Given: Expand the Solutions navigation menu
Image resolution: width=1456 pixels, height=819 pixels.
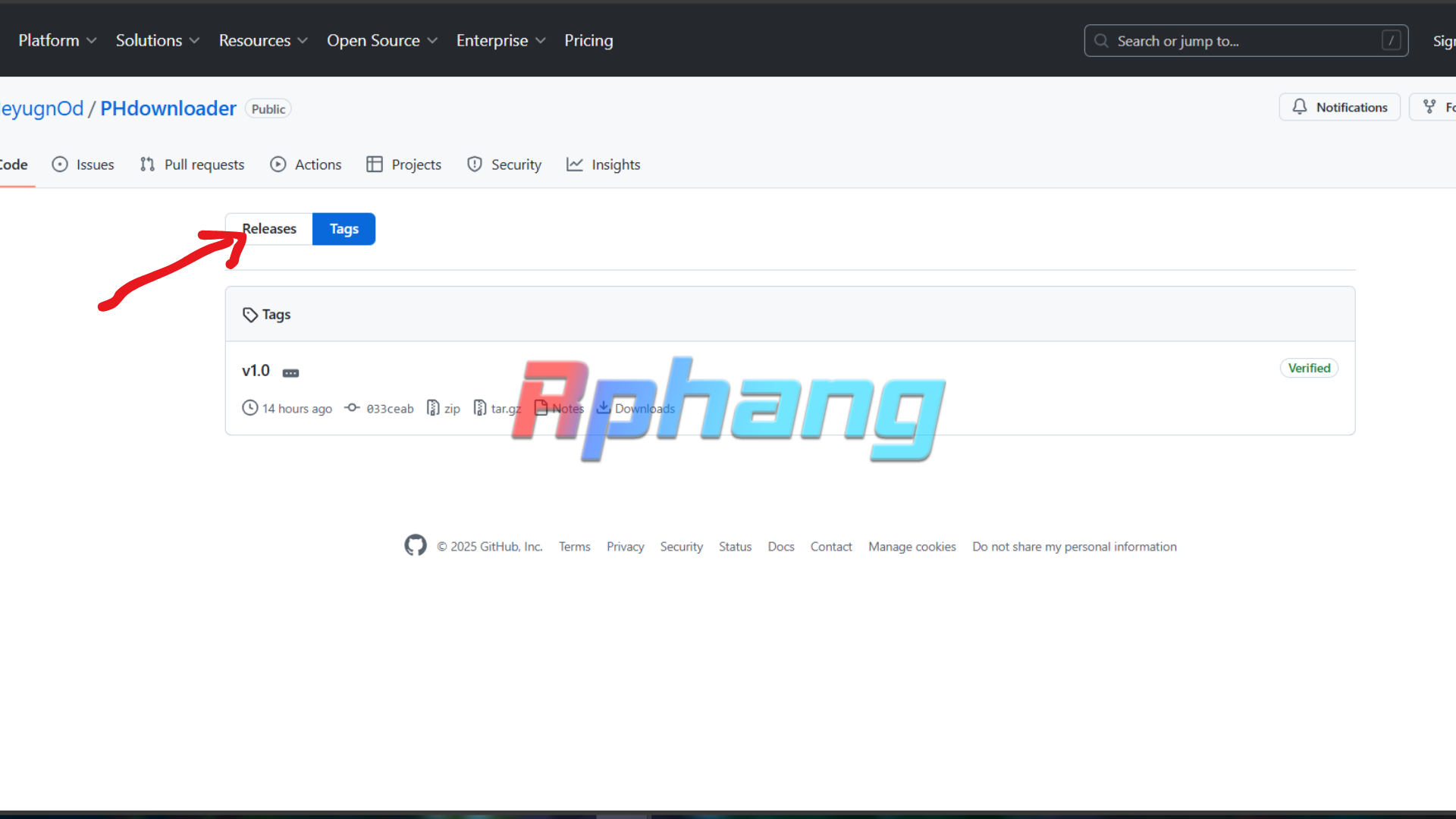Looking at the screenshot, I should pyautogui.click(x=158, y=41).
